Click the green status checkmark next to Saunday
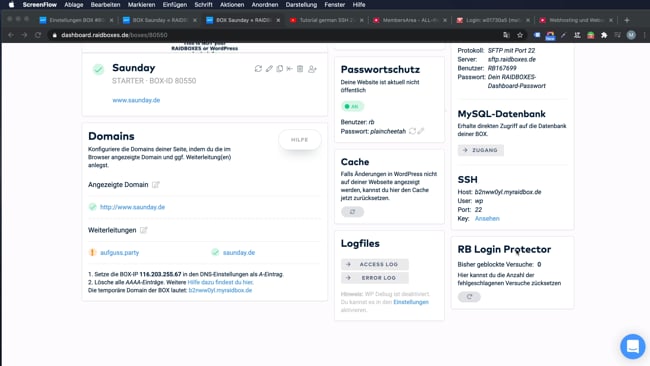 [98, 69]
